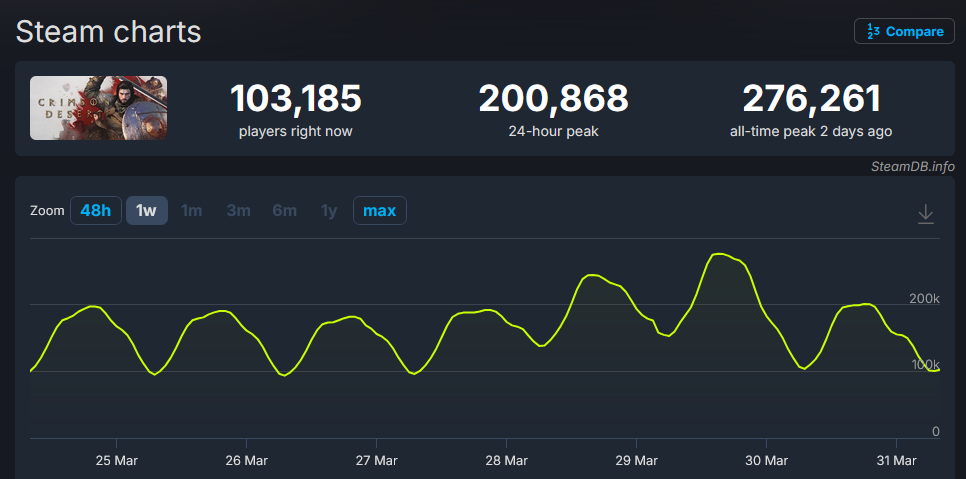Select the 1w zoom range

pyautogui.click(x=147, y=211)
